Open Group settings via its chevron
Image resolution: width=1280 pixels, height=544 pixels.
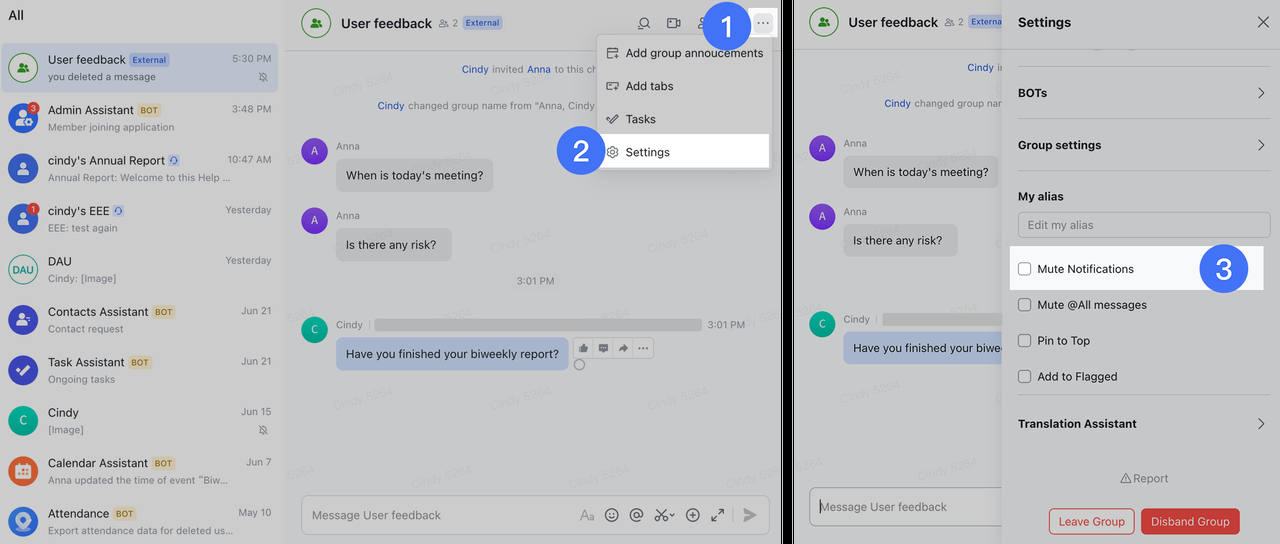coord(1261,145)
